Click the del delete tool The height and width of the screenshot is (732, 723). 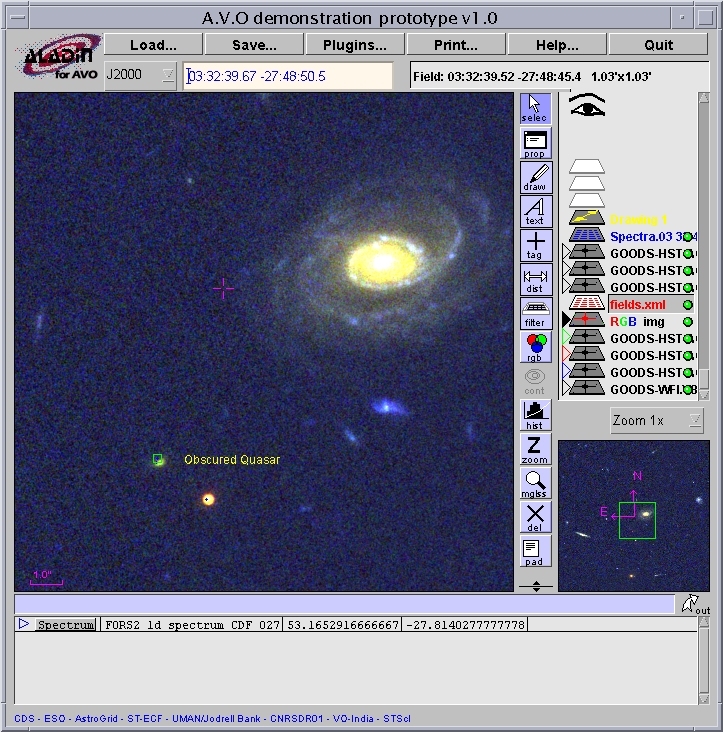click(535, 517)
